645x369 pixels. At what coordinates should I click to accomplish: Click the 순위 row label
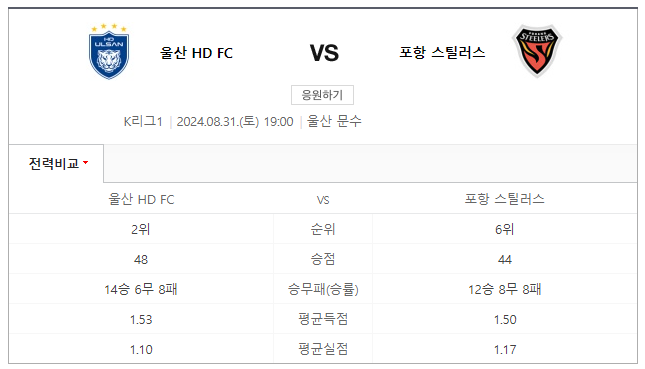[323, 229]
